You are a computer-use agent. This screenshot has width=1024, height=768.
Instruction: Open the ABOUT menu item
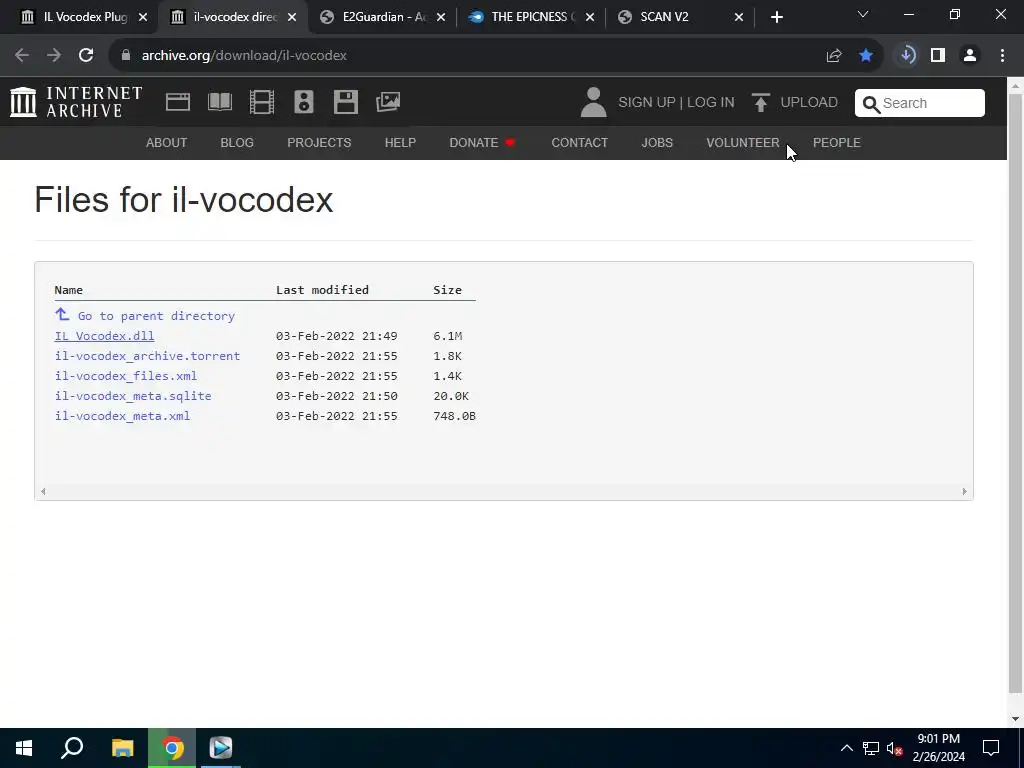[167, 142]
